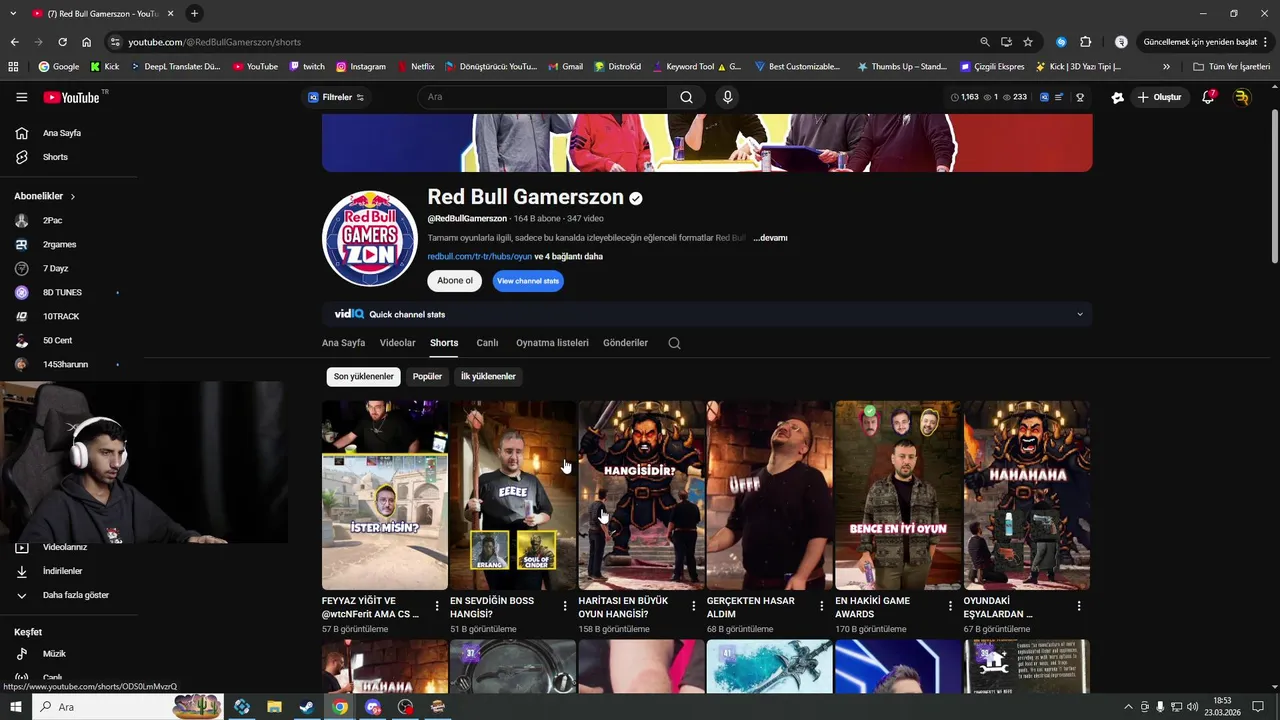Start voice search with the microphone icon

[727, 97]
